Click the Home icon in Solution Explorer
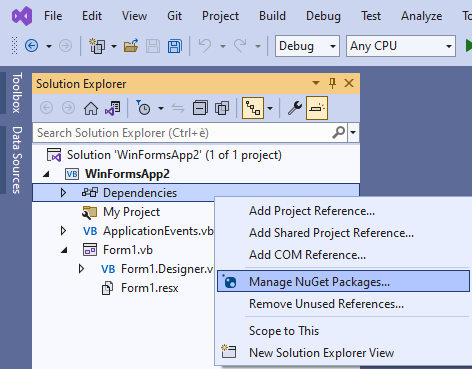Viewport: 472px width, 369px height. 91,108
